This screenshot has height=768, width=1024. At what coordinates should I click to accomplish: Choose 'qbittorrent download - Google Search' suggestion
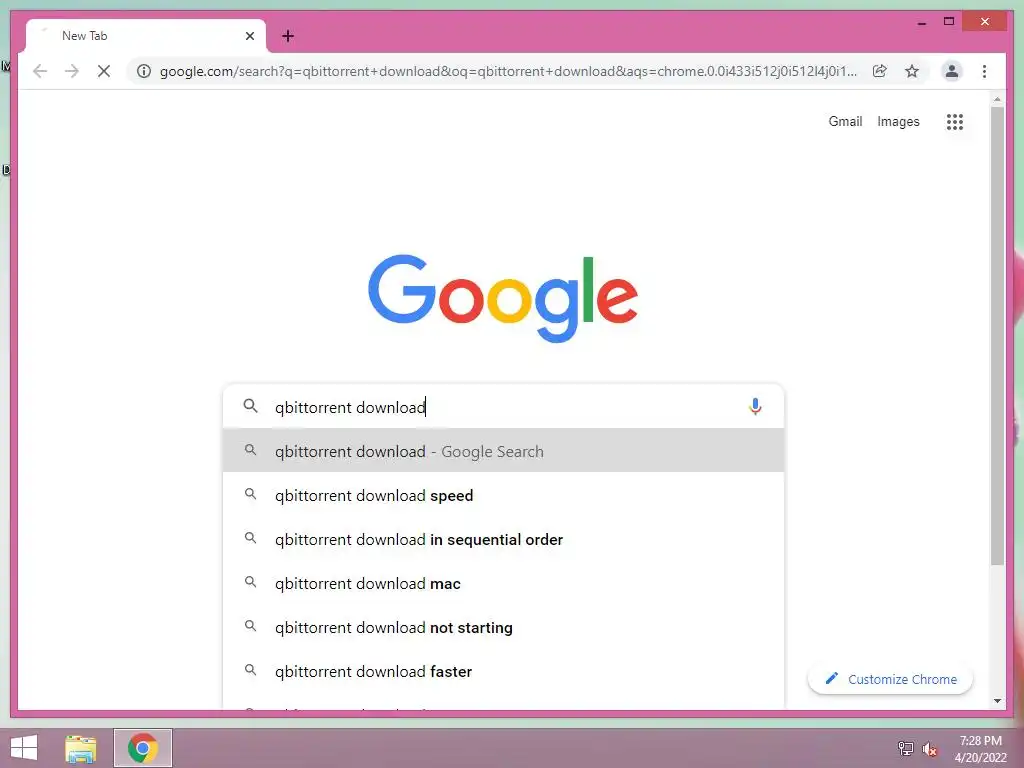503,451
